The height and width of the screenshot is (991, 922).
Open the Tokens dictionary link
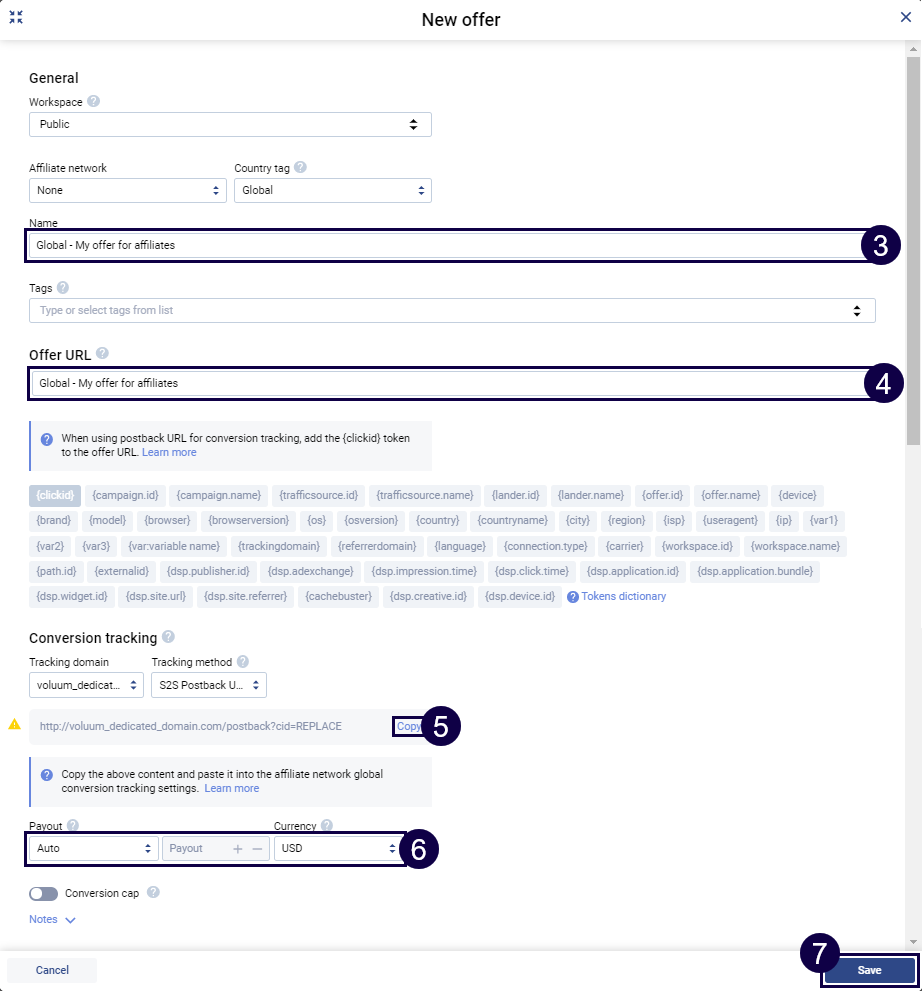pos(622,597)
